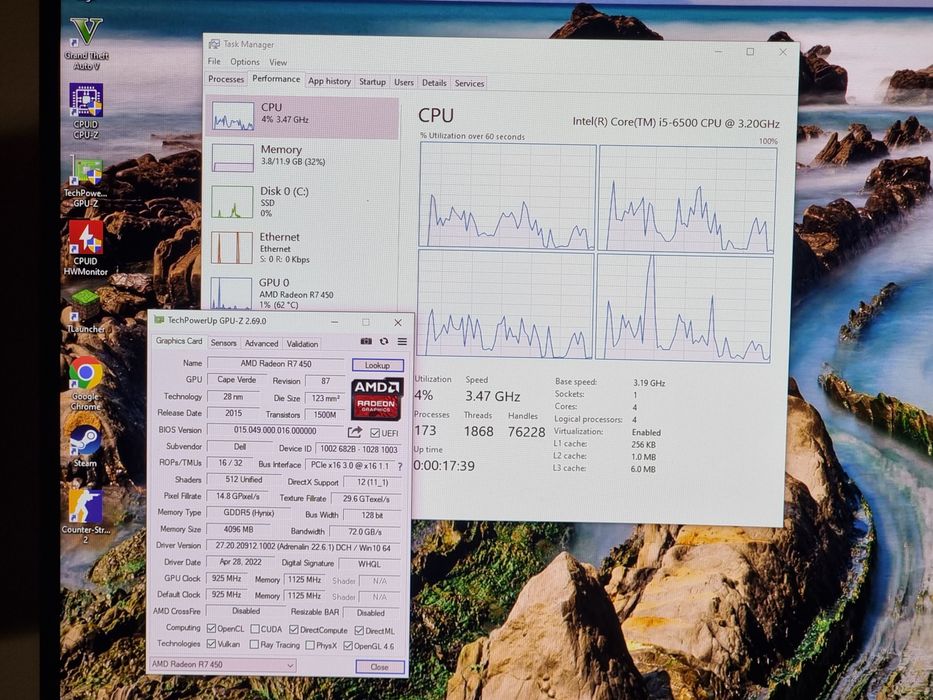Open Steam desktop shortcut
The width and height of the screenshot is (933, 700).
coord(85,445)
